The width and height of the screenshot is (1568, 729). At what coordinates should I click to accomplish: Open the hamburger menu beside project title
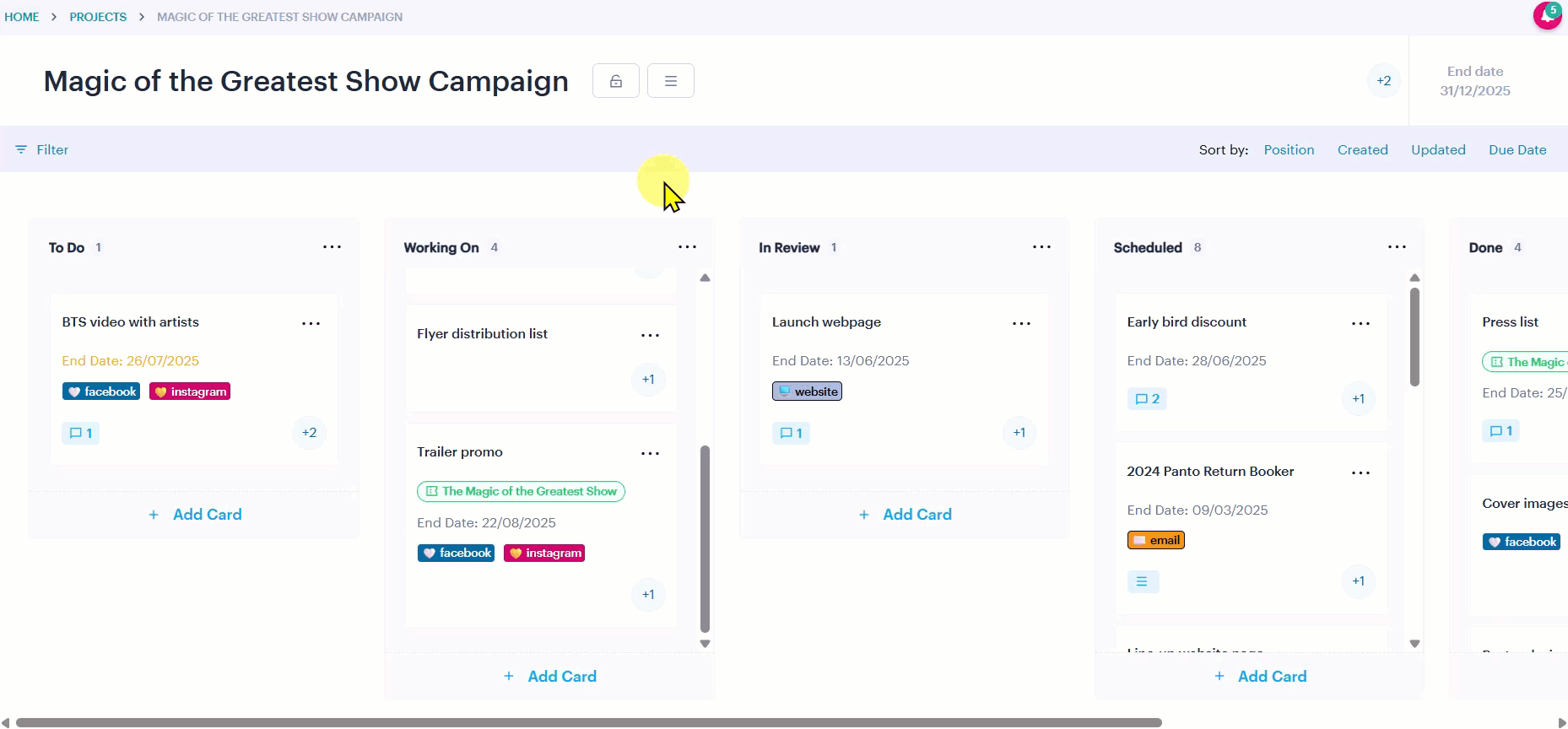(671, 81)
